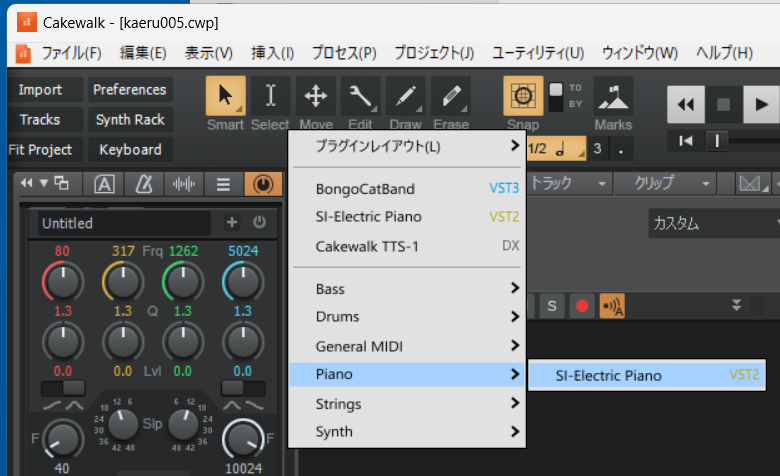
Task: Open the ユーティリティ(U) menu
Action: [x=538, y=53]
